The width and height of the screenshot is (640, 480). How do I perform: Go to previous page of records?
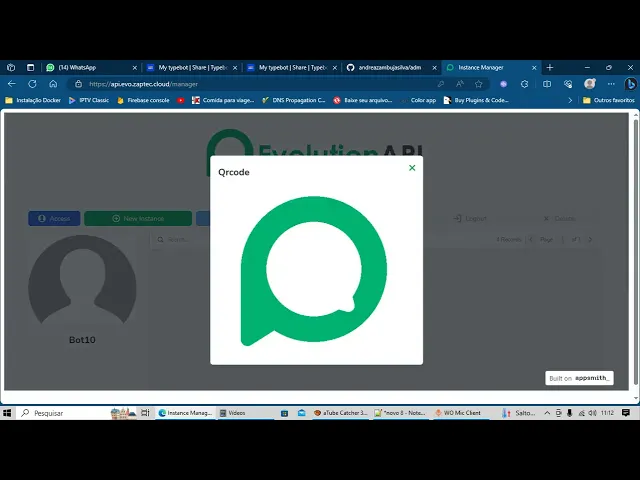tap(531, 240)
